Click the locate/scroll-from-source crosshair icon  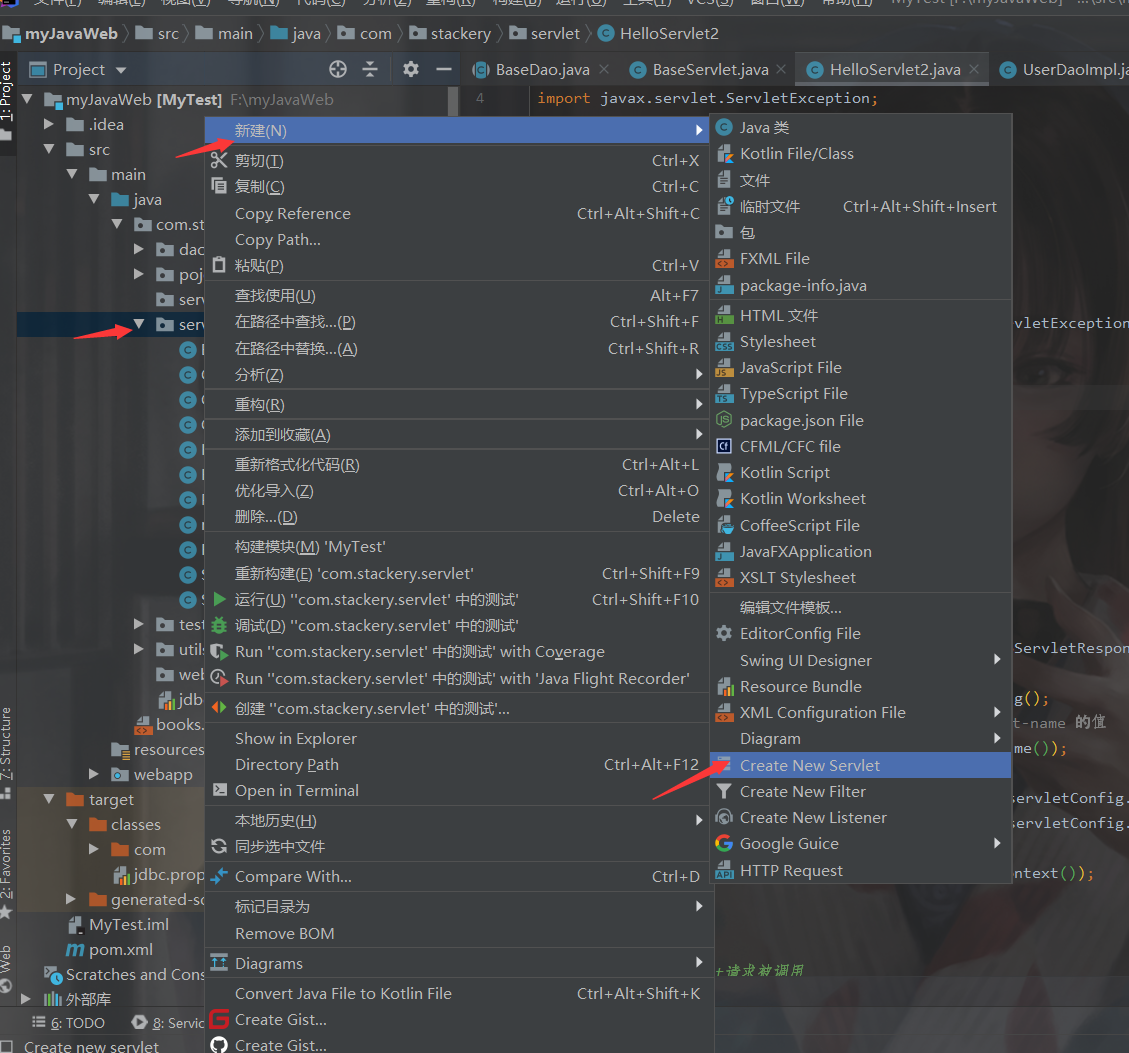tap(338, 69)
